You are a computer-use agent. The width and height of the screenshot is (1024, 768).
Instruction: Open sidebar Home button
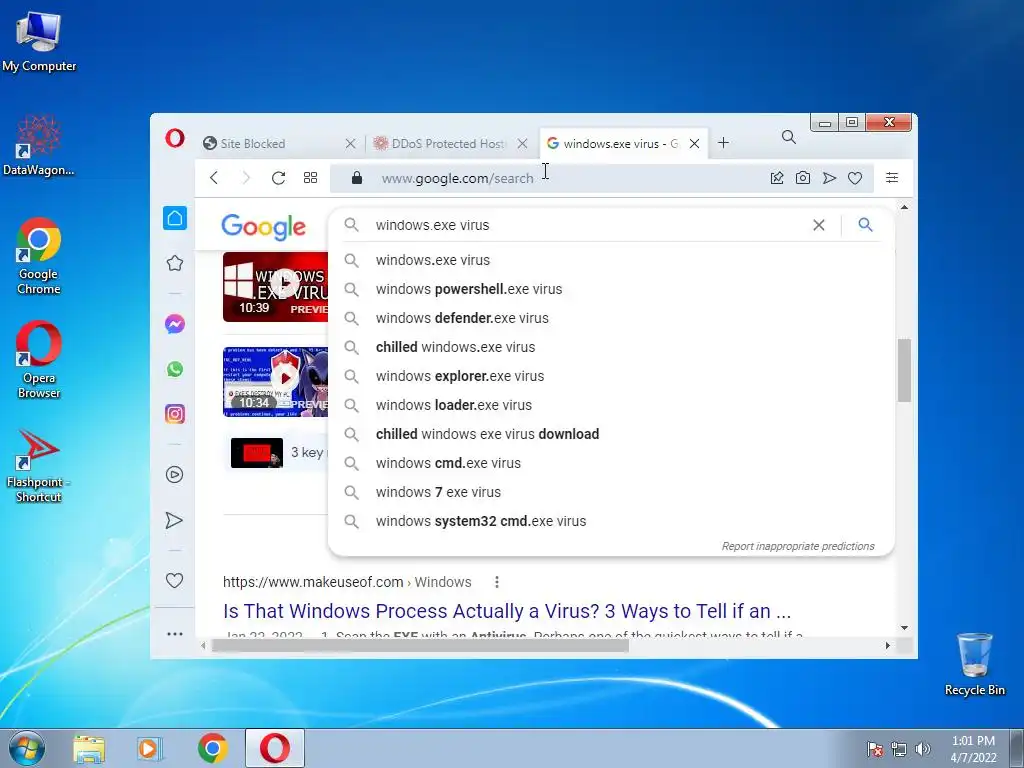[x=174, y=218]
